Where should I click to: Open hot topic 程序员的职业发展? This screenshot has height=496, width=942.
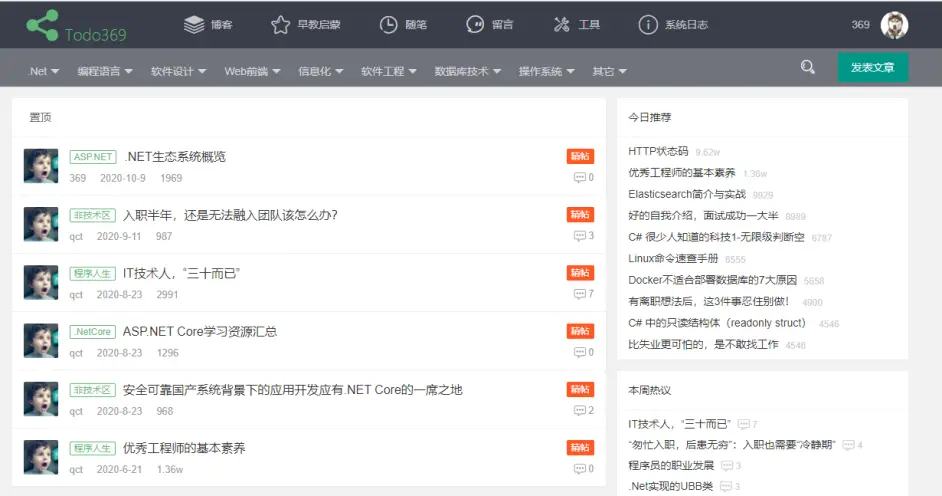pyautogui.click(x=671, y=465)
